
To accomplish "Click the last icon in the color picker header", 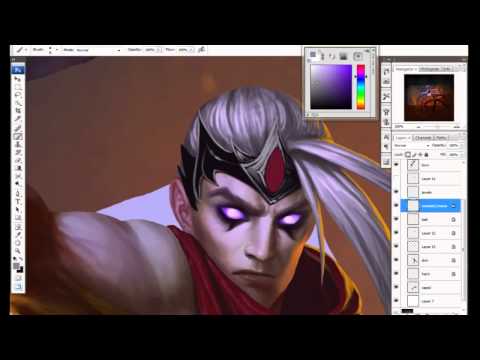I will tap(358, 56).
